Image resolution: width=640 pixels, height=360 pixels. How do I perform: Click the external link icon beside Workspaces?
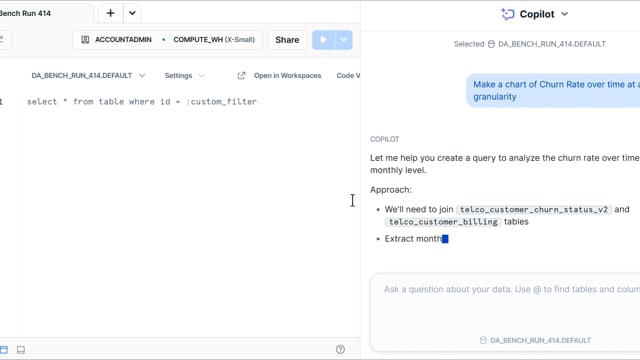point(242,76)
